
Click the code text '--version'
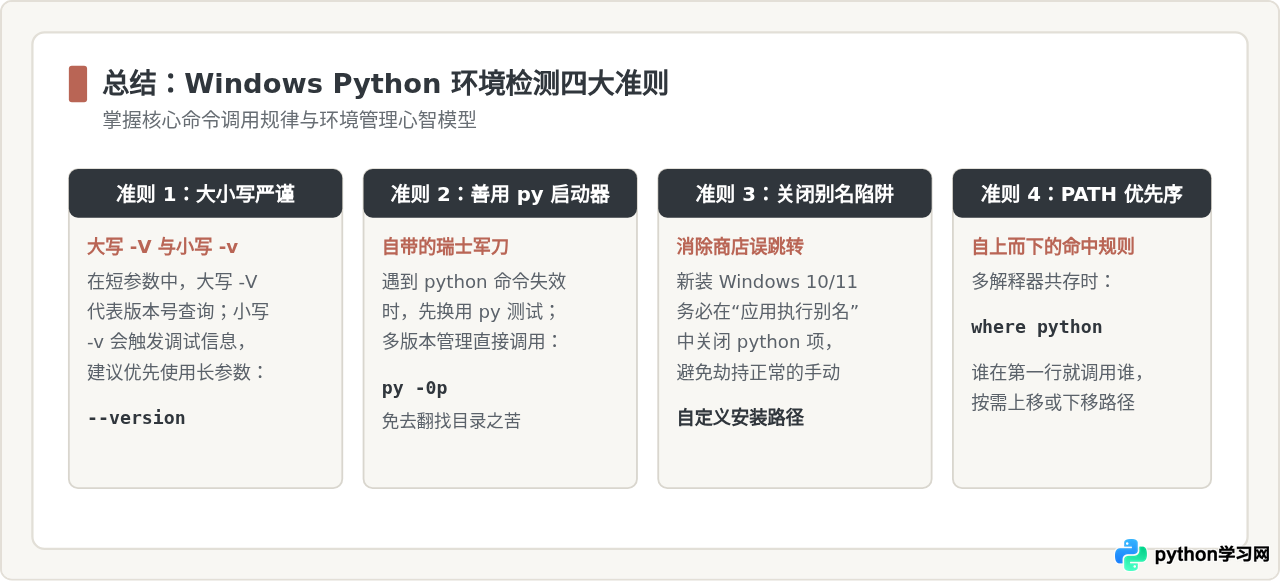pos(136,418)
